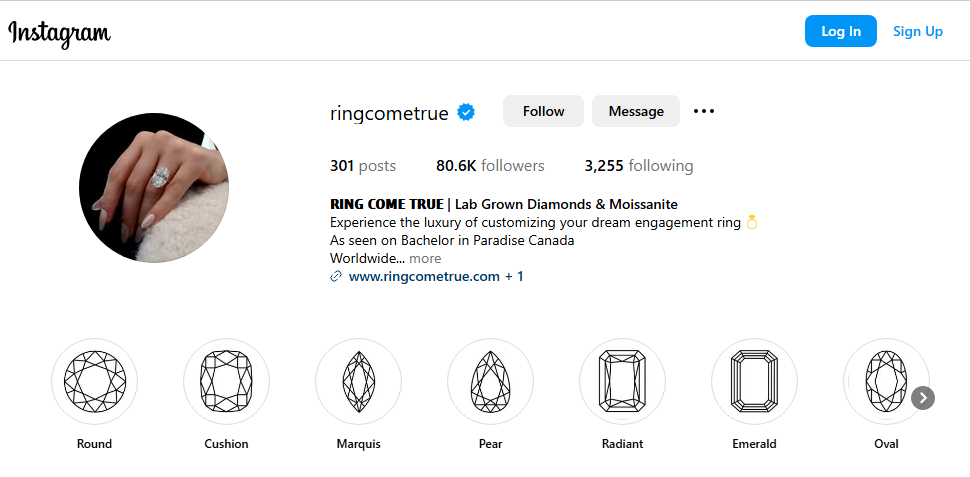Open the Emerald cut highlight
Screen dimensions: 970x477
click(754, 382)
